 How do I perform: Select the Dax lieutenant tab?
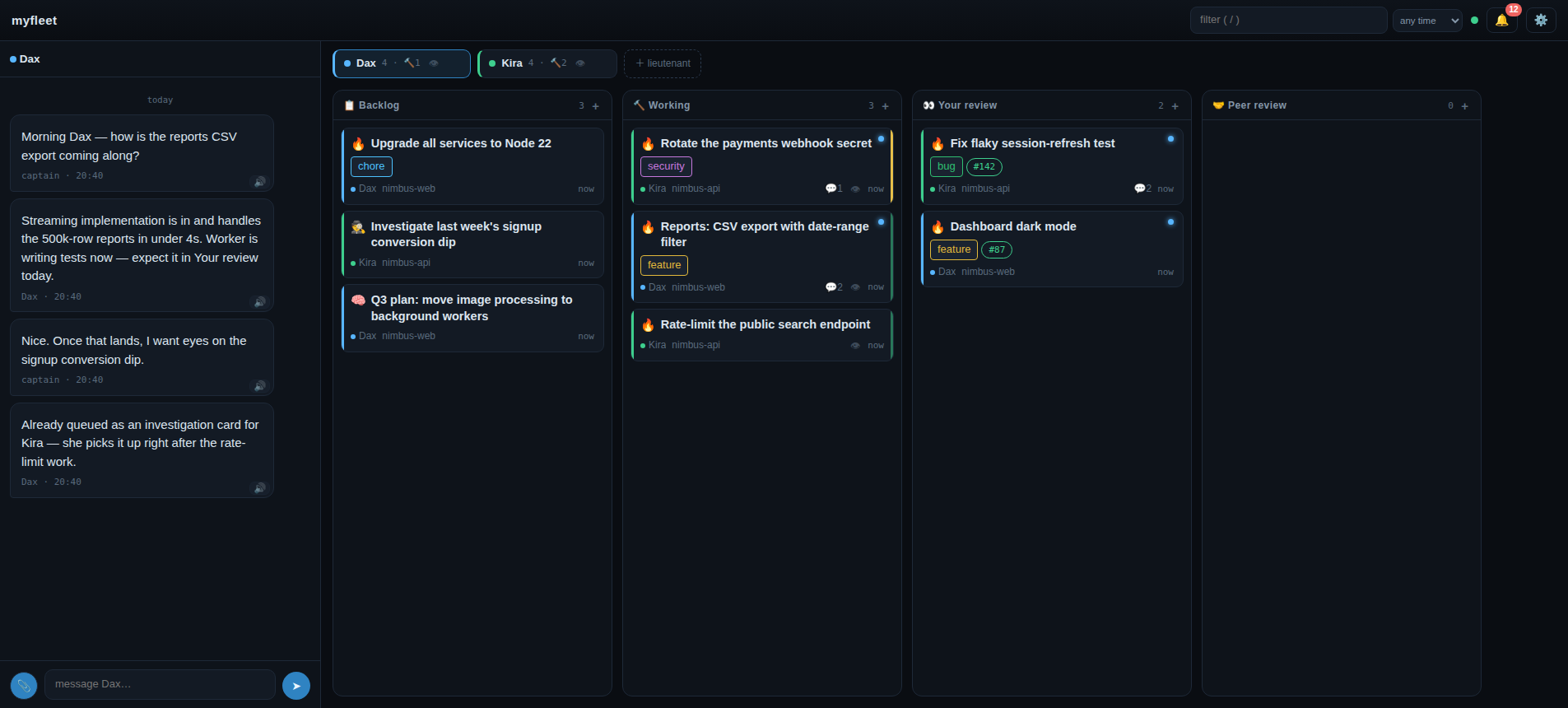coord(401,63)
